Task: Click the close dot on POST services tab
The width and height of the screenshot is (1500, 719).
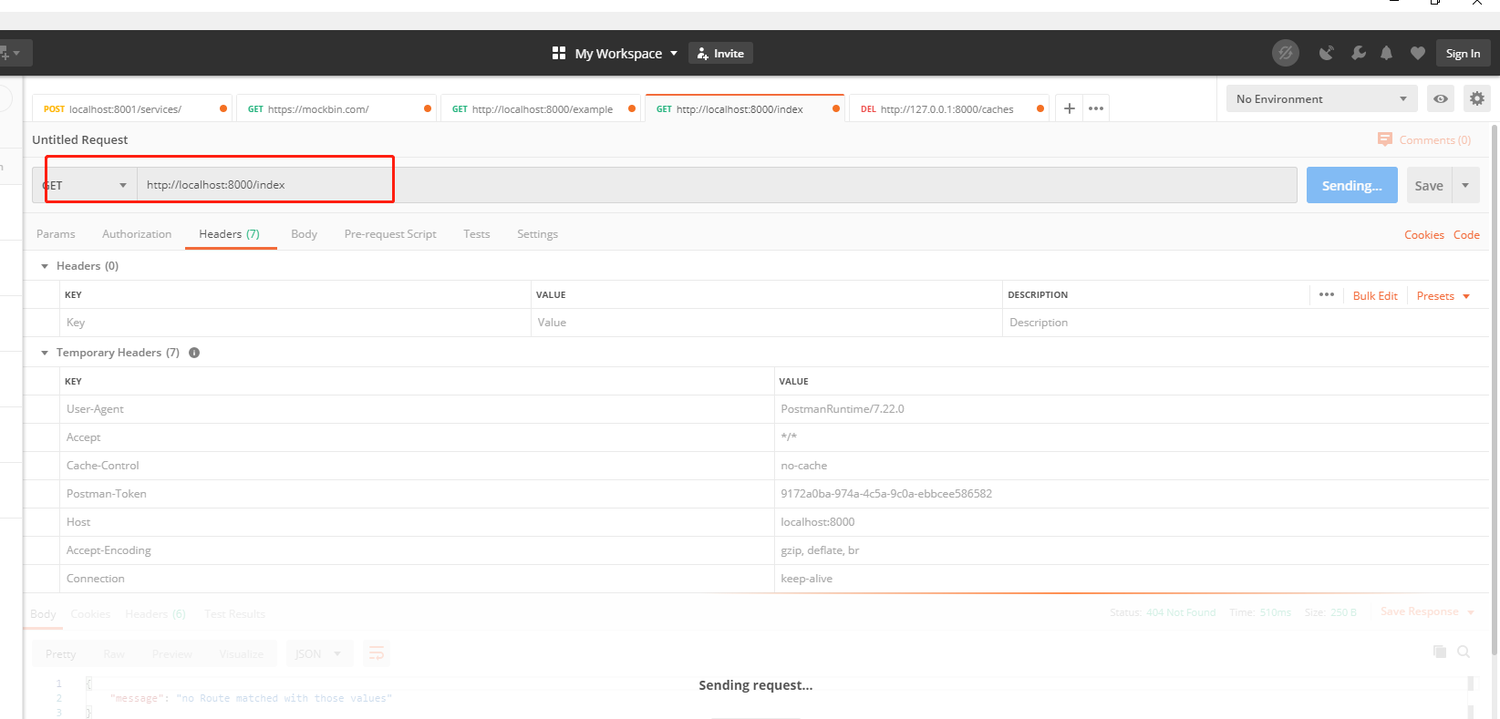Action: [223, 109]
